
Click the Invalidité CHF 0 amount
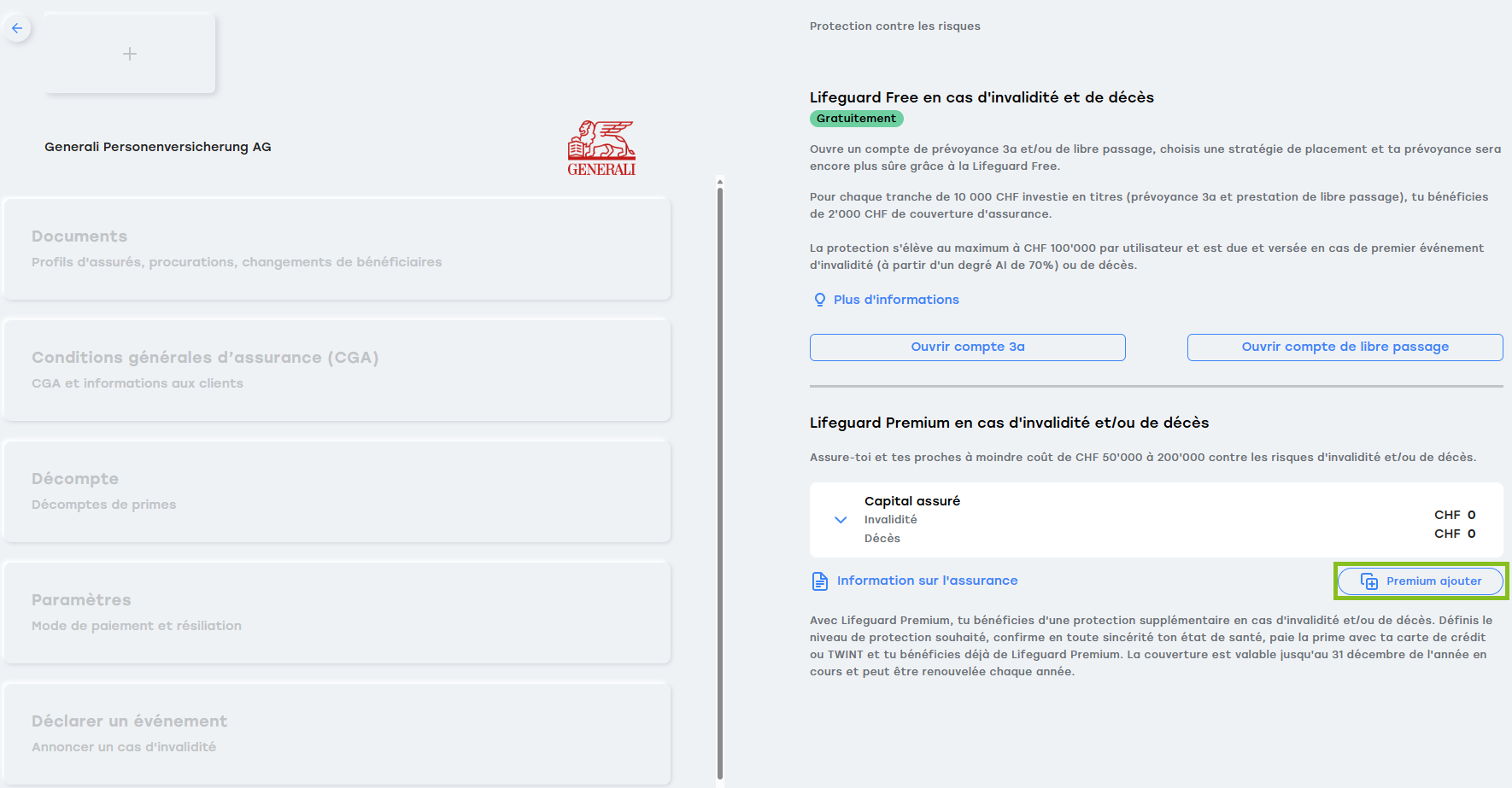pyautogui.click(x=1455, y=515)
